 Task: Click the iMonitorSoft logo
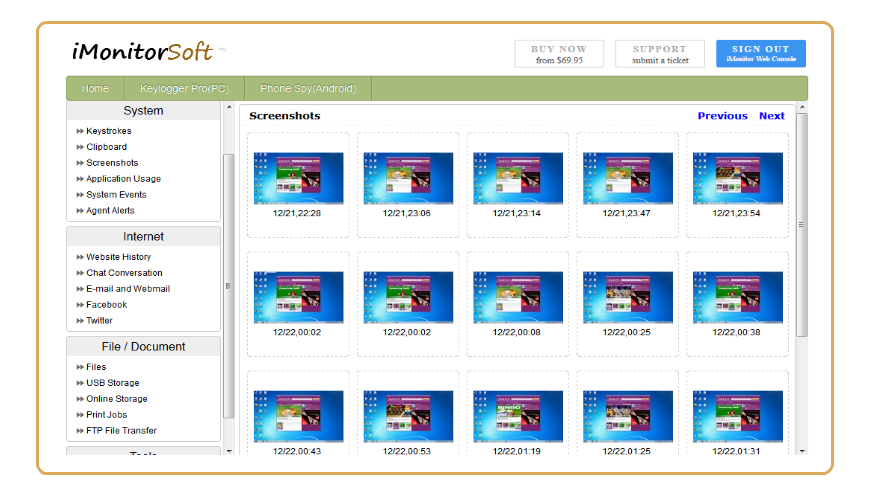(142, 52)
